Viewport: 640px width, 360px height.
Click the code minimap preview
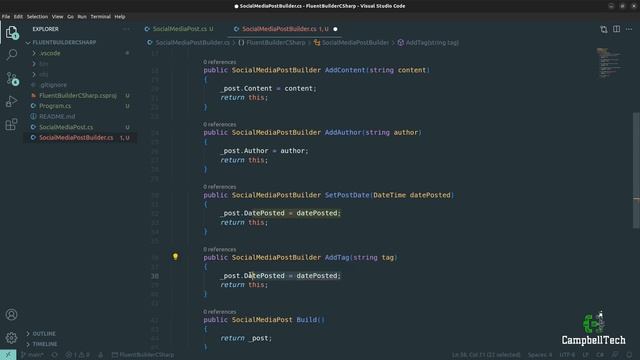609,63
